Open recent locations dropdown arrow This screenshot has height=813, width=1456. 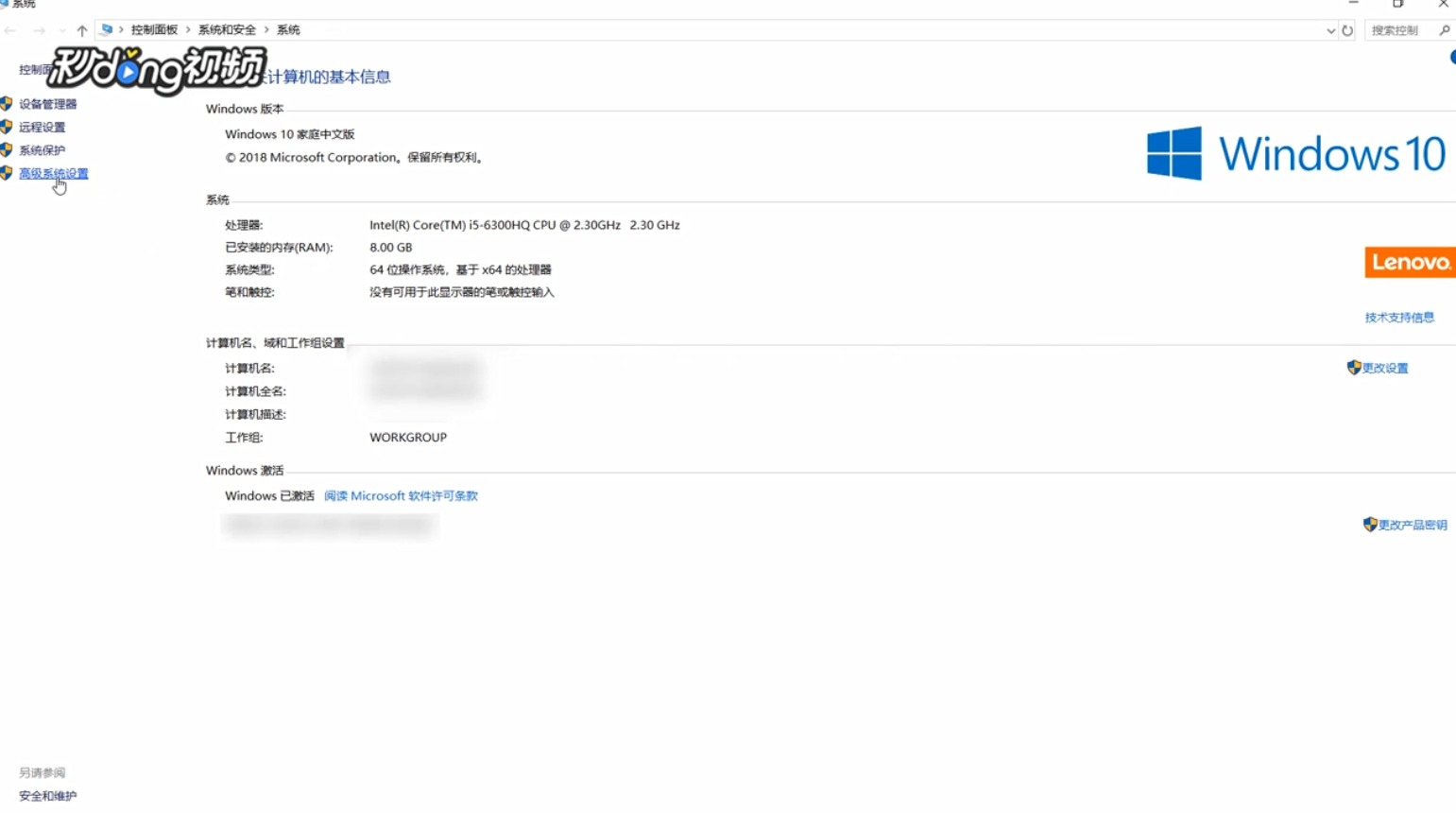(x=62, y=30)
